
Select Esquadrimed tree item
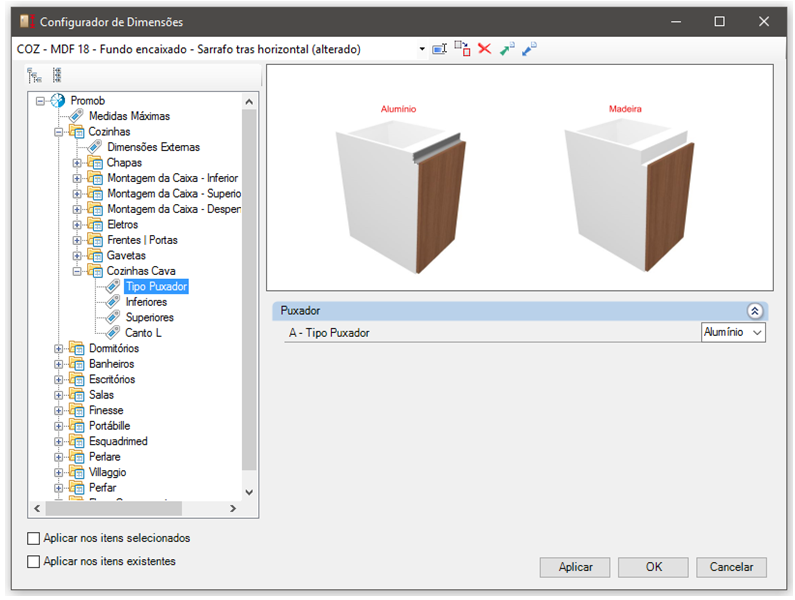[x=118, y=441]
